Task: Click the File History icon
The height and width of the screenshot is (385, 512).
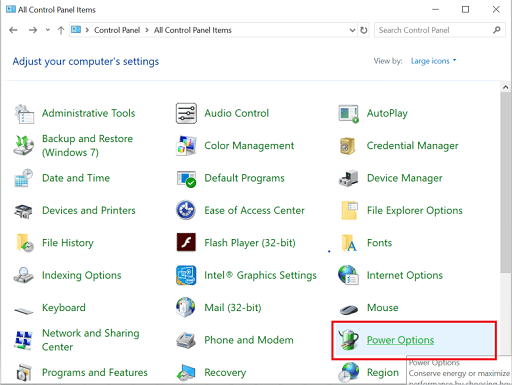Action: click(x=25, y=243)
